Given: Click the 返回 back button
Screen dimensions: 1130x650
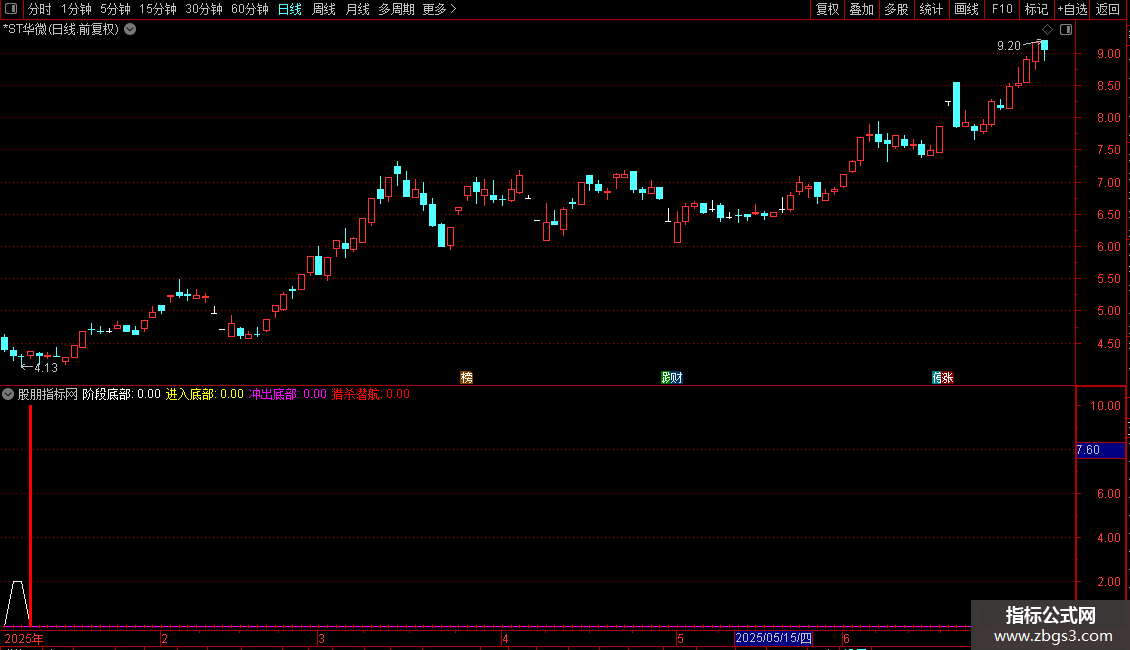Looking at the screenshot, I should click(x=1108, y=9).
